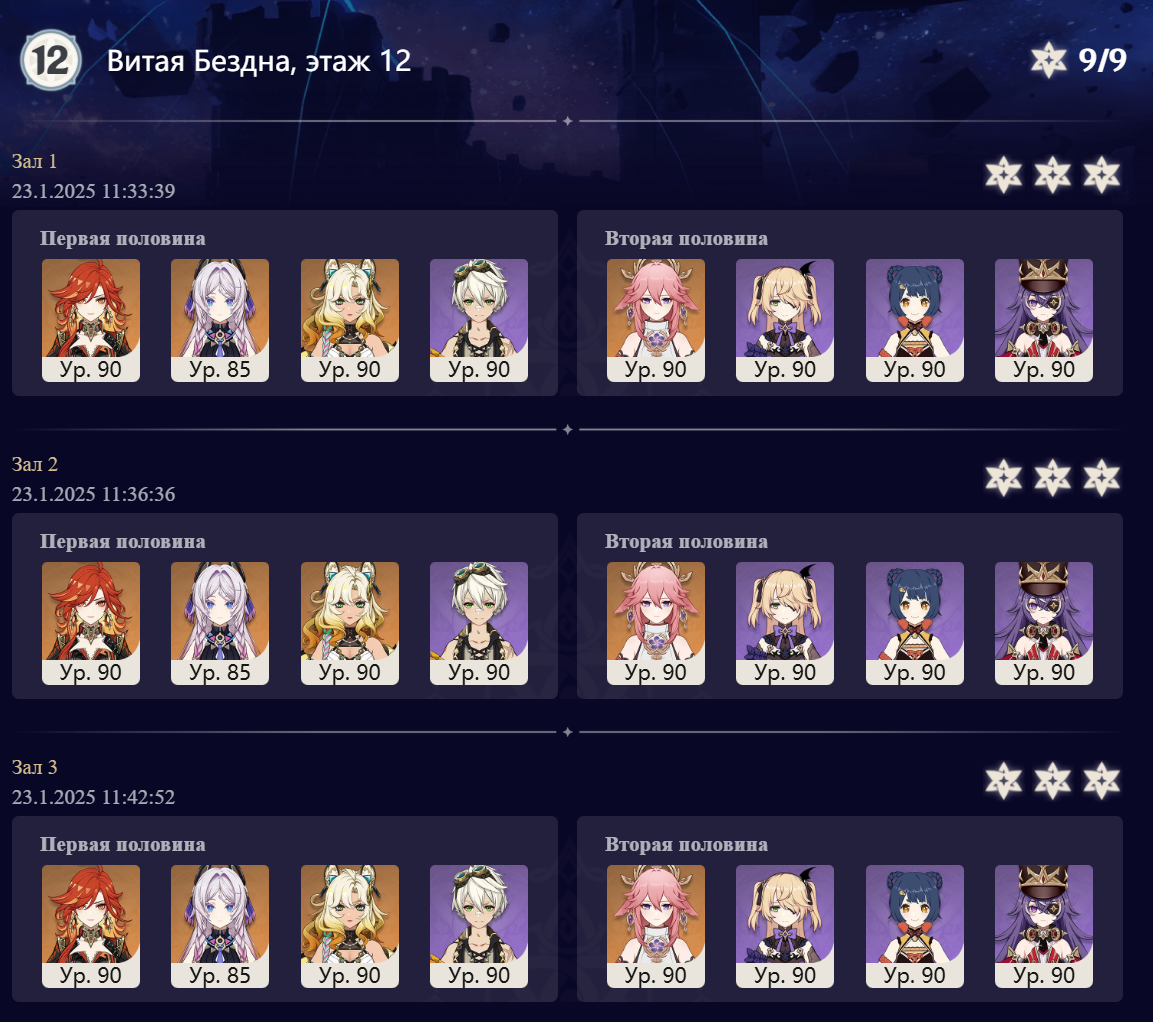Click the star icon next to 9/9
This screenshot has height=1022, width=1153.
pos(1049,60)
